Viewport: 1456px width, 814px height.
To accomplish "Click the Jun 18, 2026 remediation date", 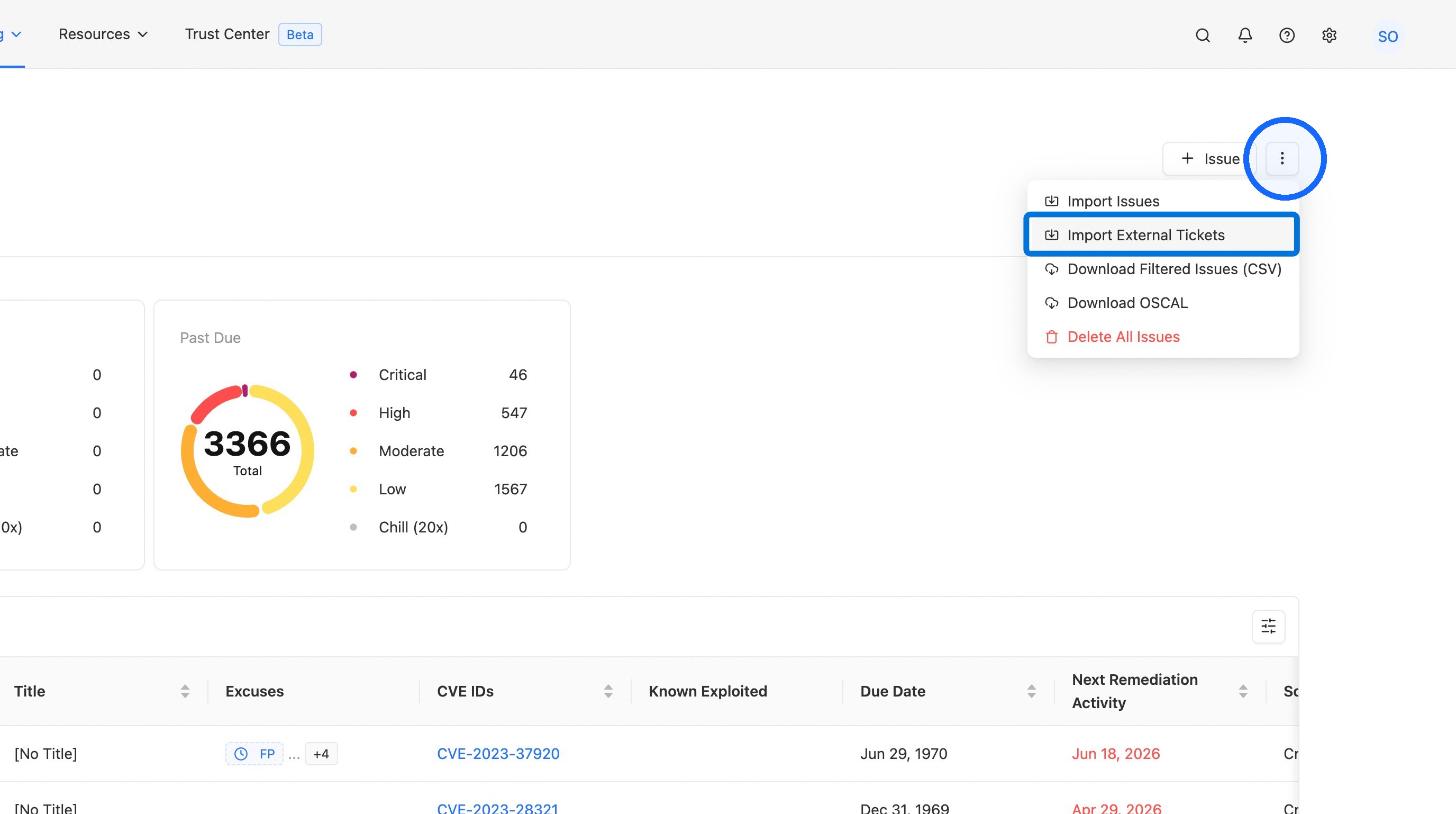I will (x=1116, y=754).
